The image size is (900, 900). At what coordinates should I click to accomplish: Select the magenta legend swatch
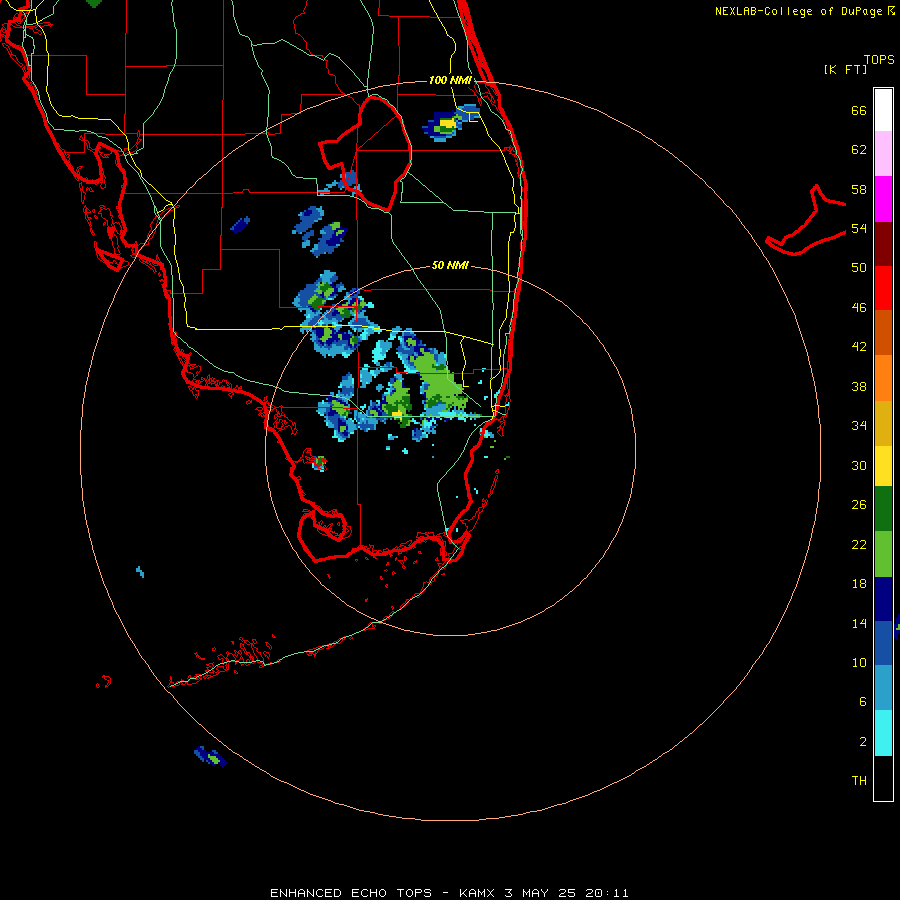click(883, 199)
